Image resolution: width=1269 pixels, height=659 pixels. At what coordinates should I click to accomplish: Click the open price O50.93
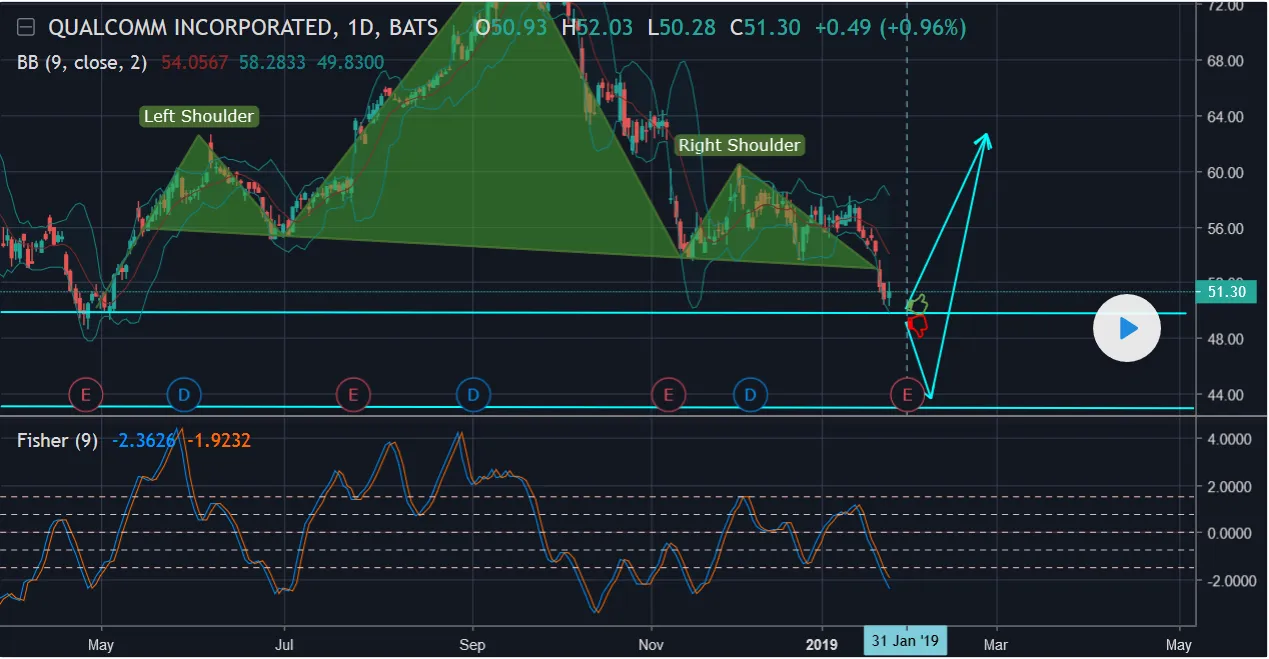pyautogui.click(x=511, y=28)
